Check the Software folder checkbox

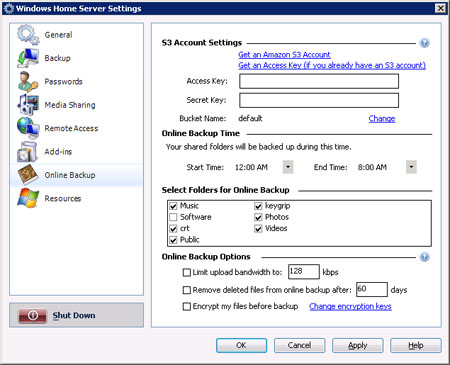173,217
